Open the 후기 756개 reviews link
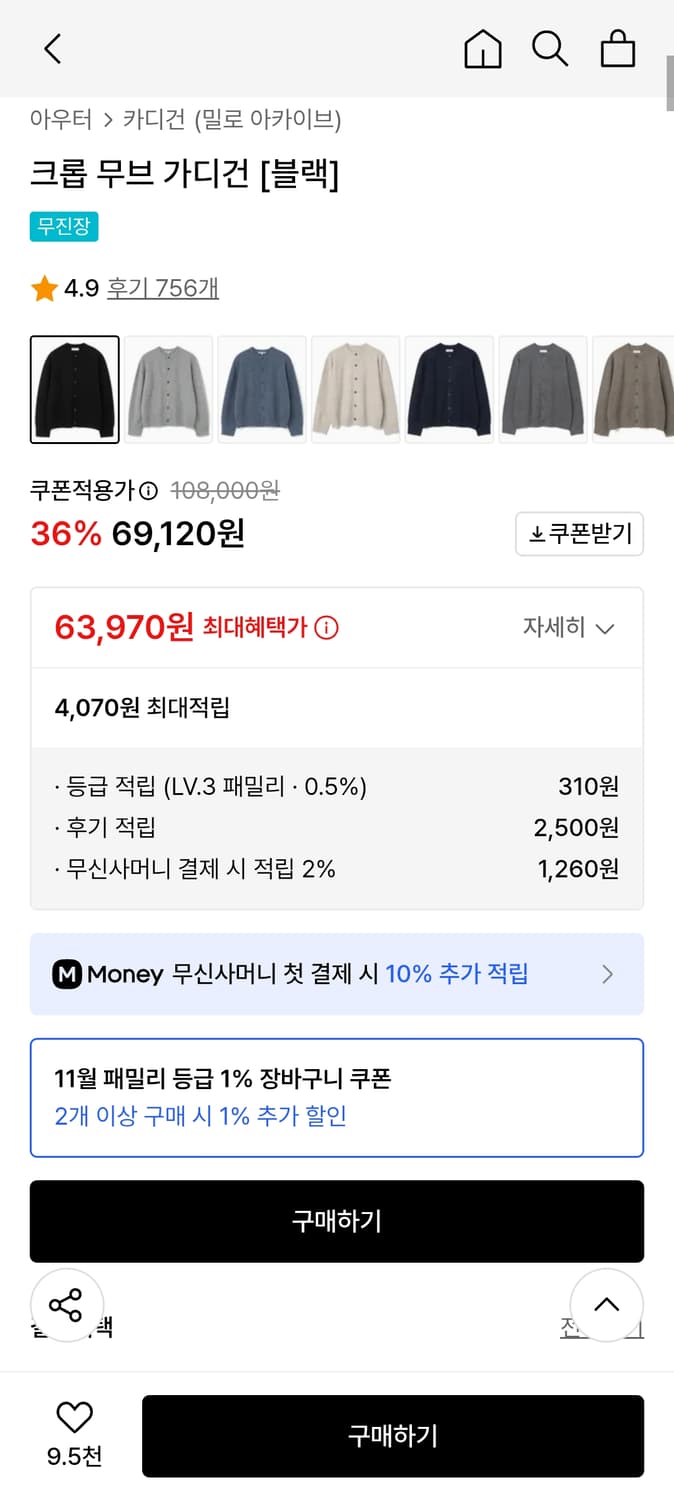 (163, 287)
